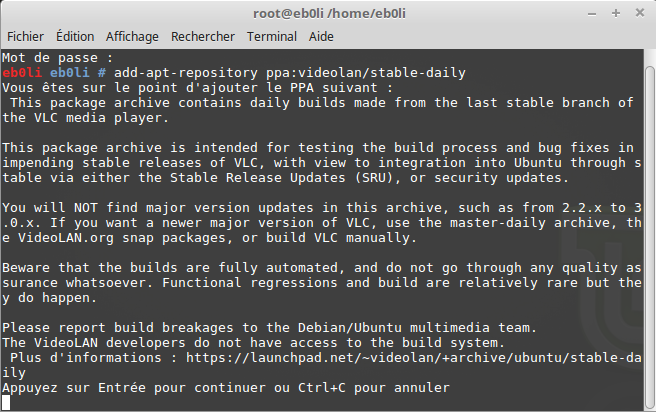This screenshot has width=656, height=412.
Task: Open the Aide menu
Action: point(321,37)
